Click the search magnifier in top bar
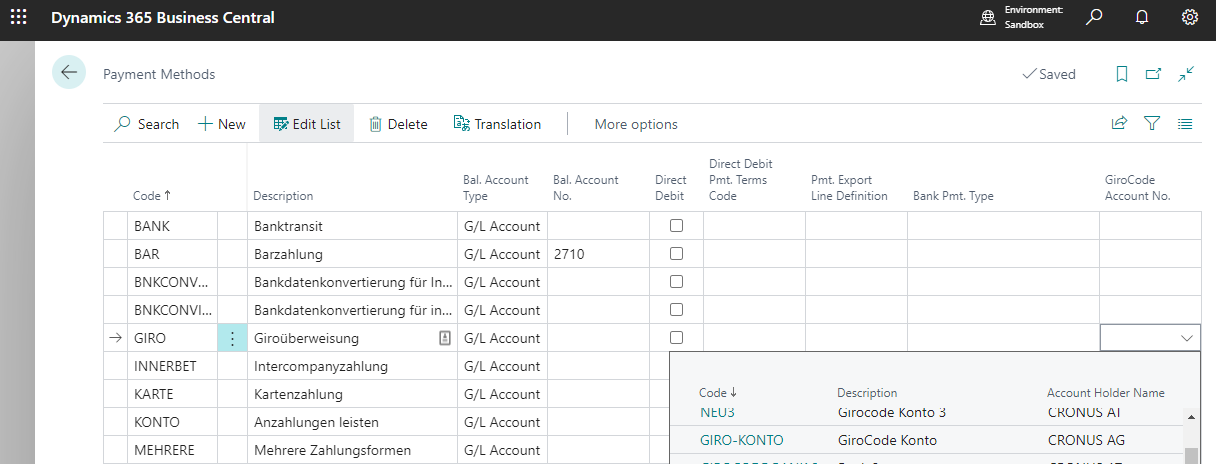 point(1095,17)
